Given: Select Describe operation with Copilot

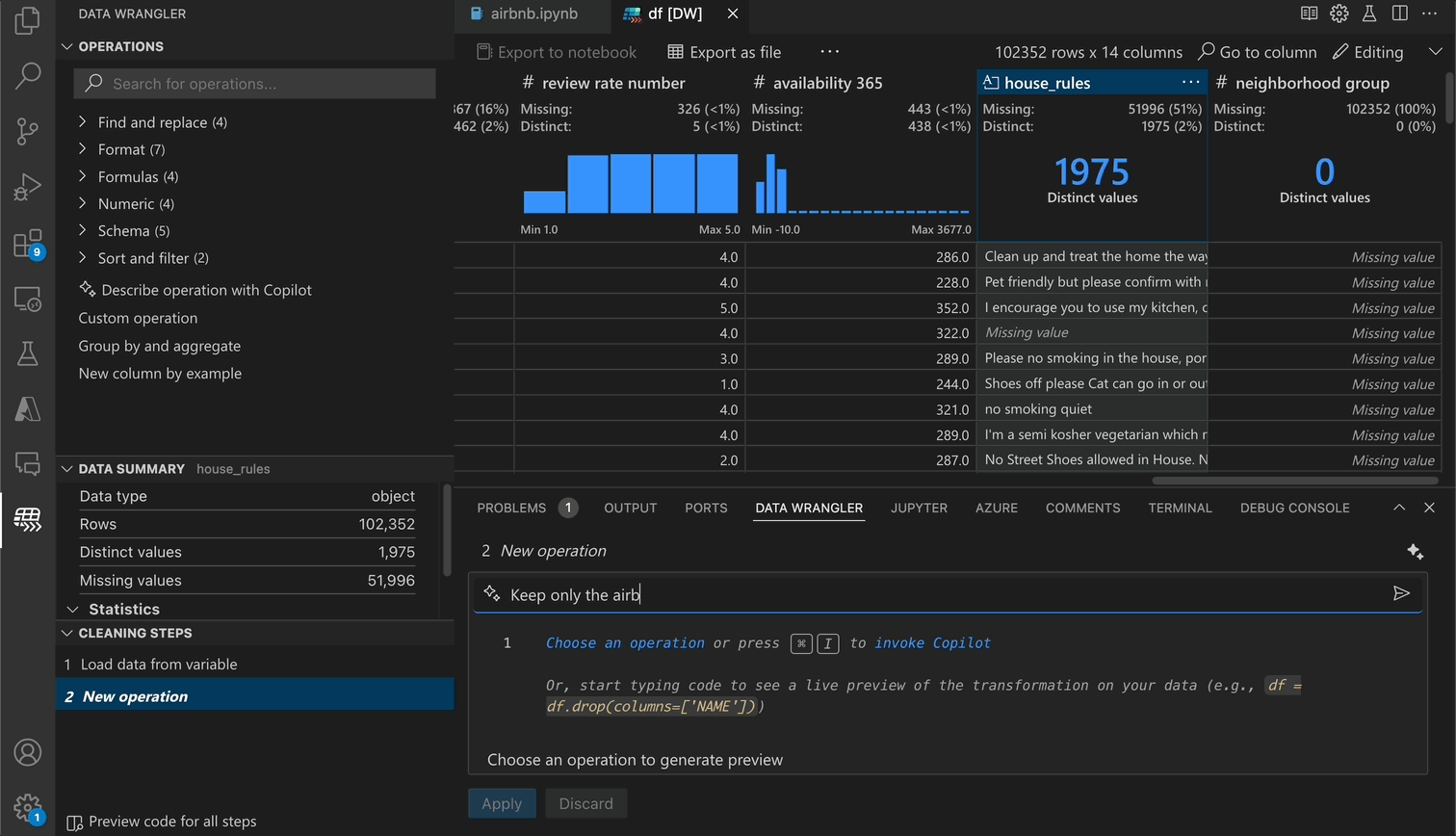Looking at the screenshot, I should pyautogui.click(x=195, y=290).
